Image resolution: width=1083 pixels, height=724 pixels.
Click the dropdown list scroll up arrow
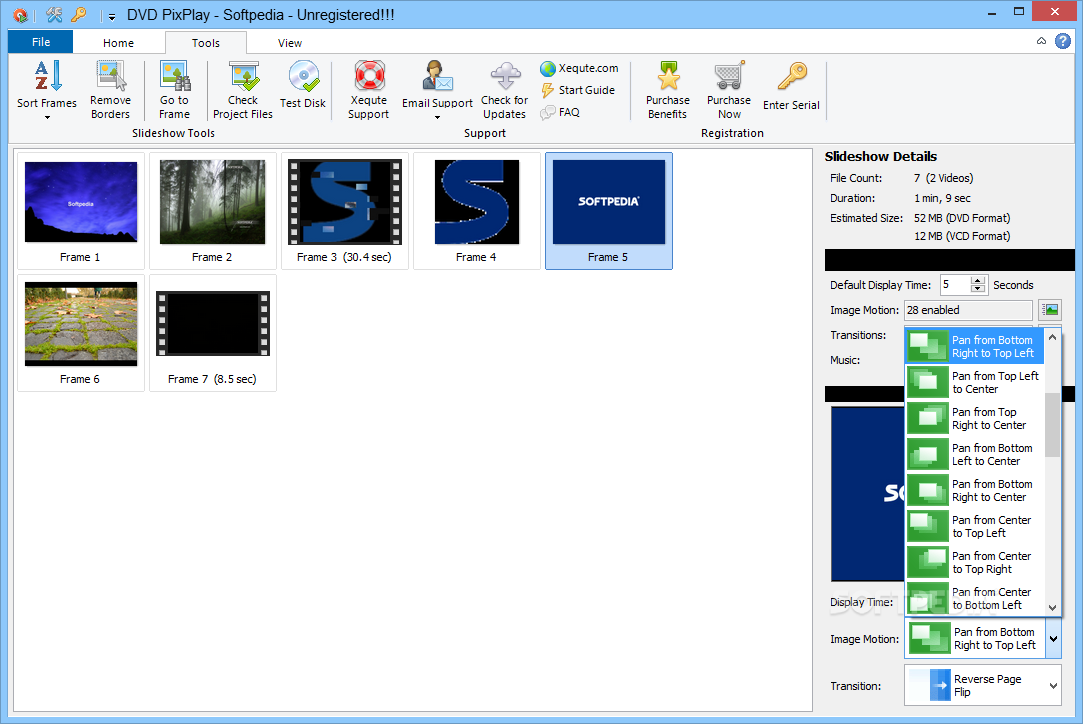pos(1052,337)
